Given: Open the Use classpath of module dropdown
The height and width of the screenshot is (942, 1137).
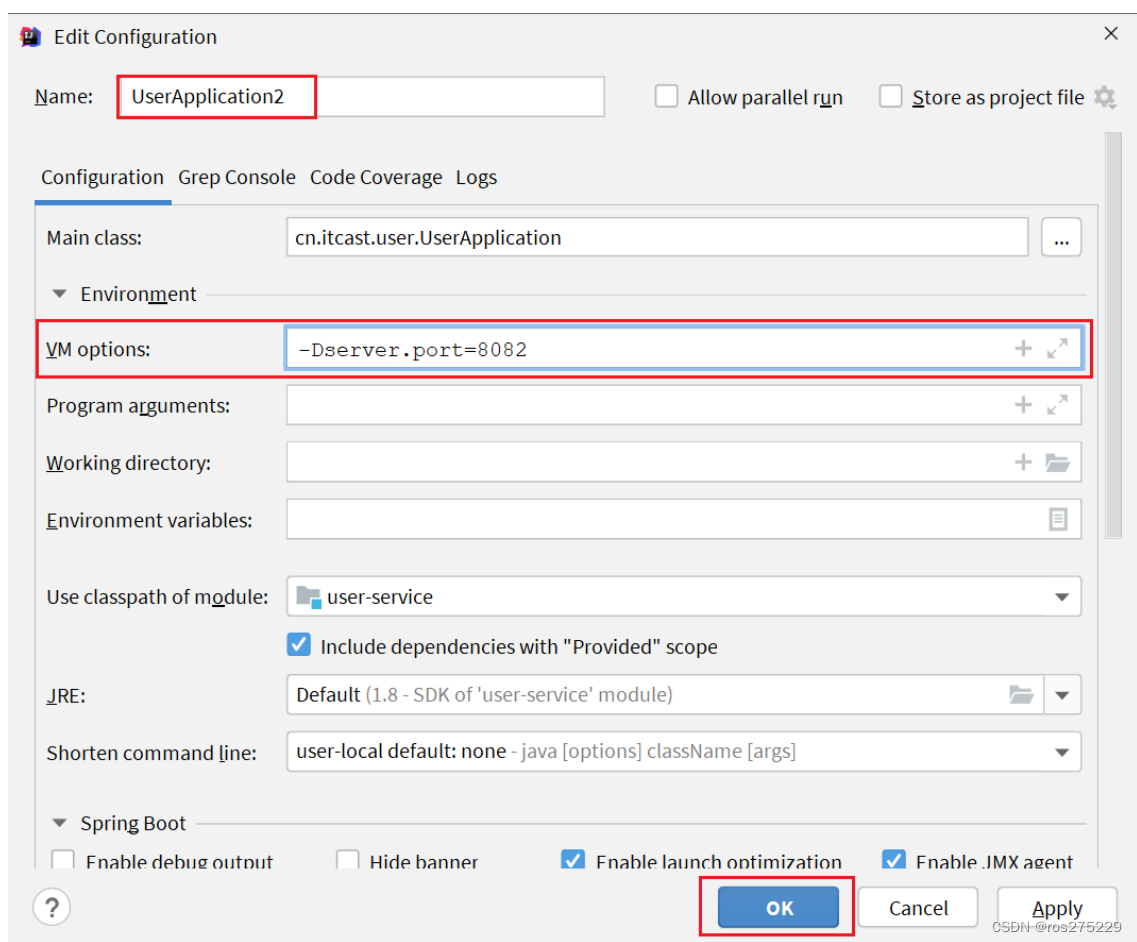Looking at the screenshot, I should [x=1062, y=597].
